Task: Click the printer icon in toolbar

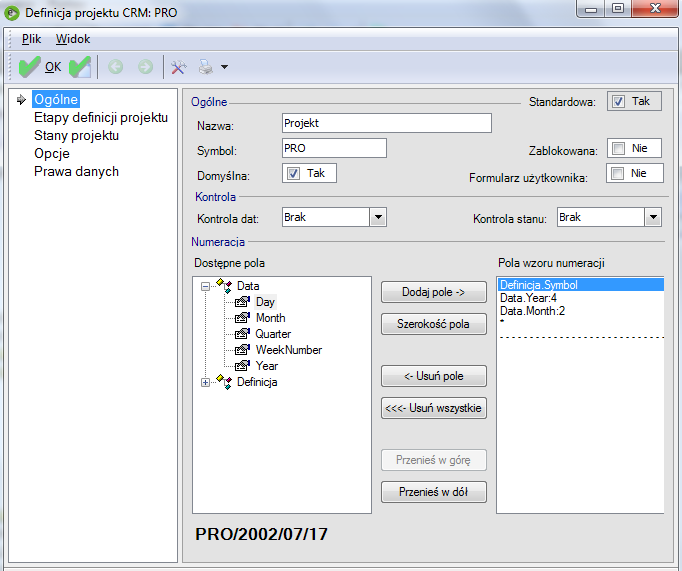Action: click(206, 67)
